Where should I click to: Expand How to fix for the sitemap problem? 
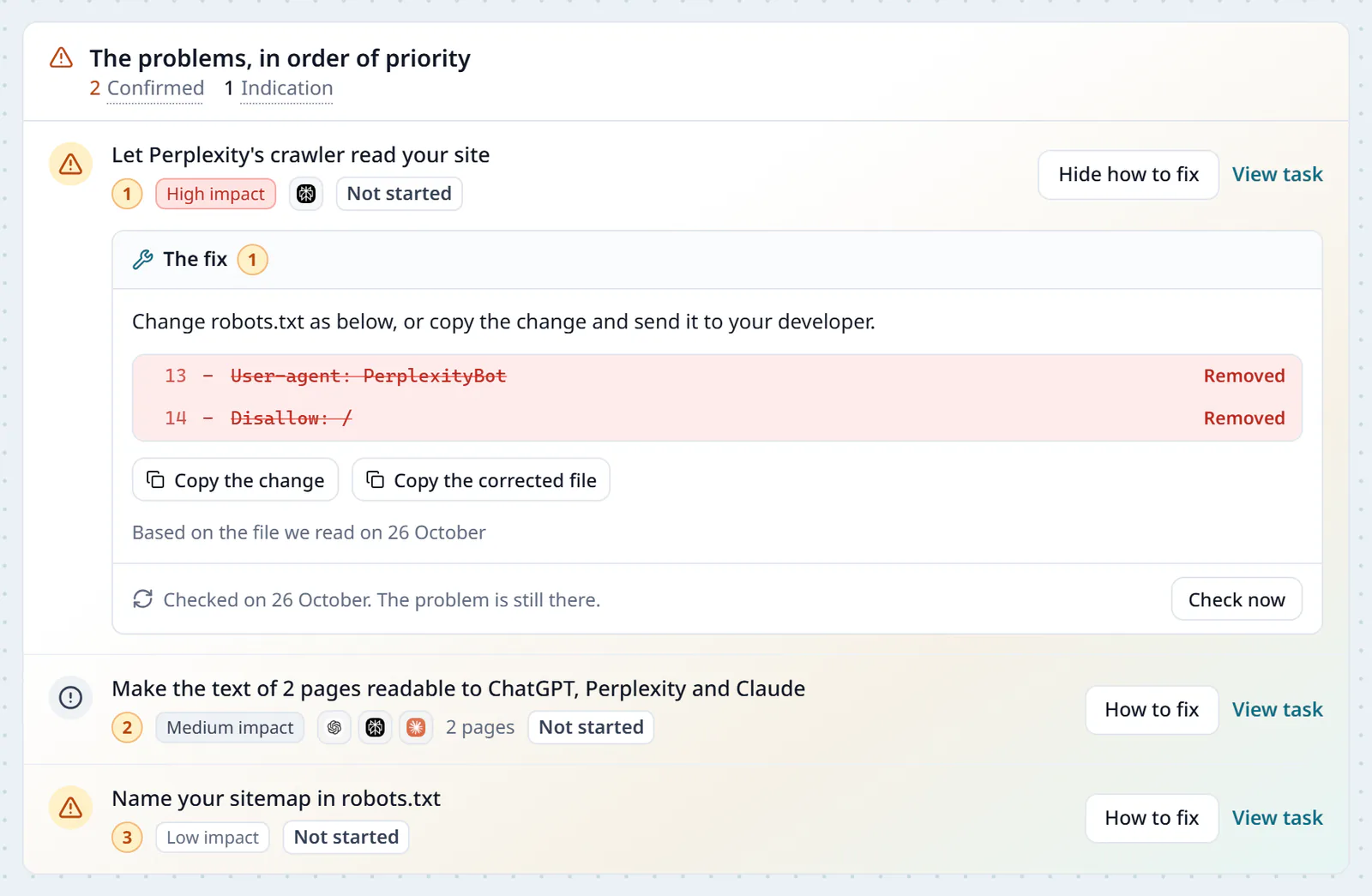click(1152, 818)
